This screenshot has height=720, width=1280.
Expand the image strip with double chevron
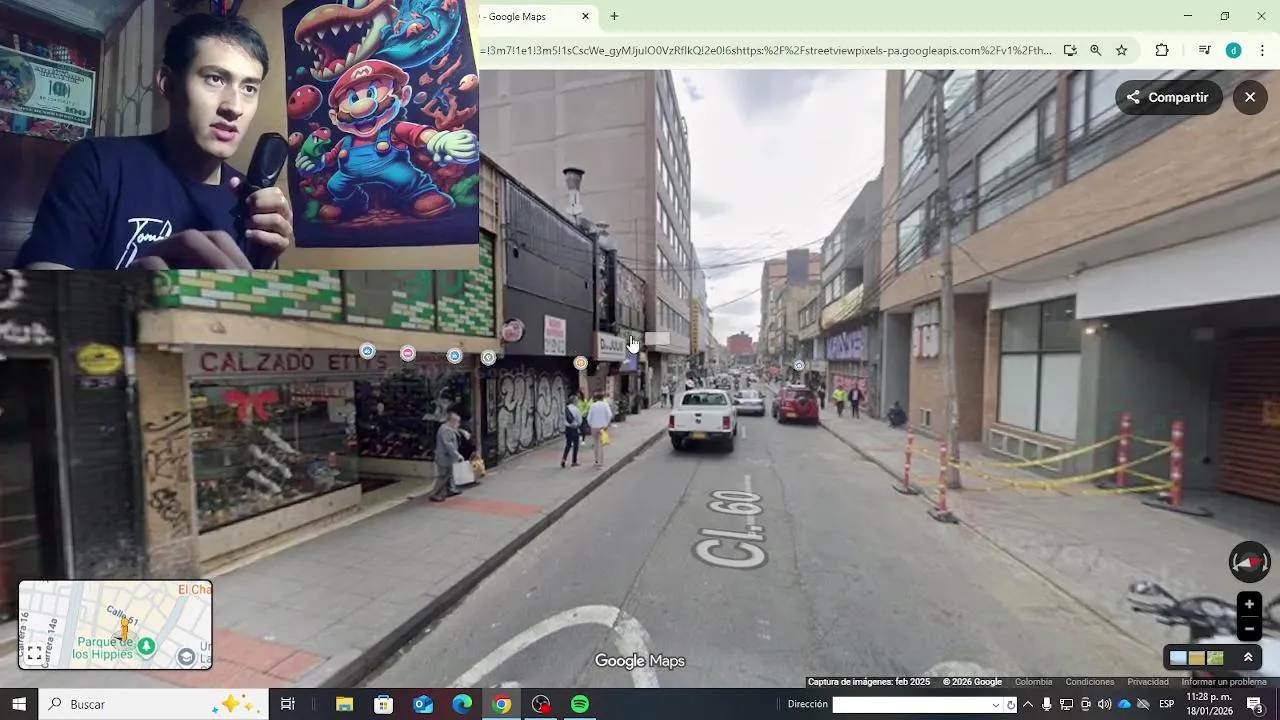(1248, 657)
